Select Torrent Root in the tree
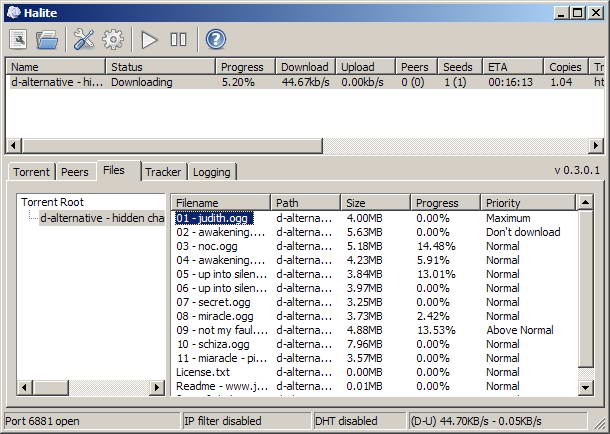Viewport: 610px width, 434px height. coord(53,202)
